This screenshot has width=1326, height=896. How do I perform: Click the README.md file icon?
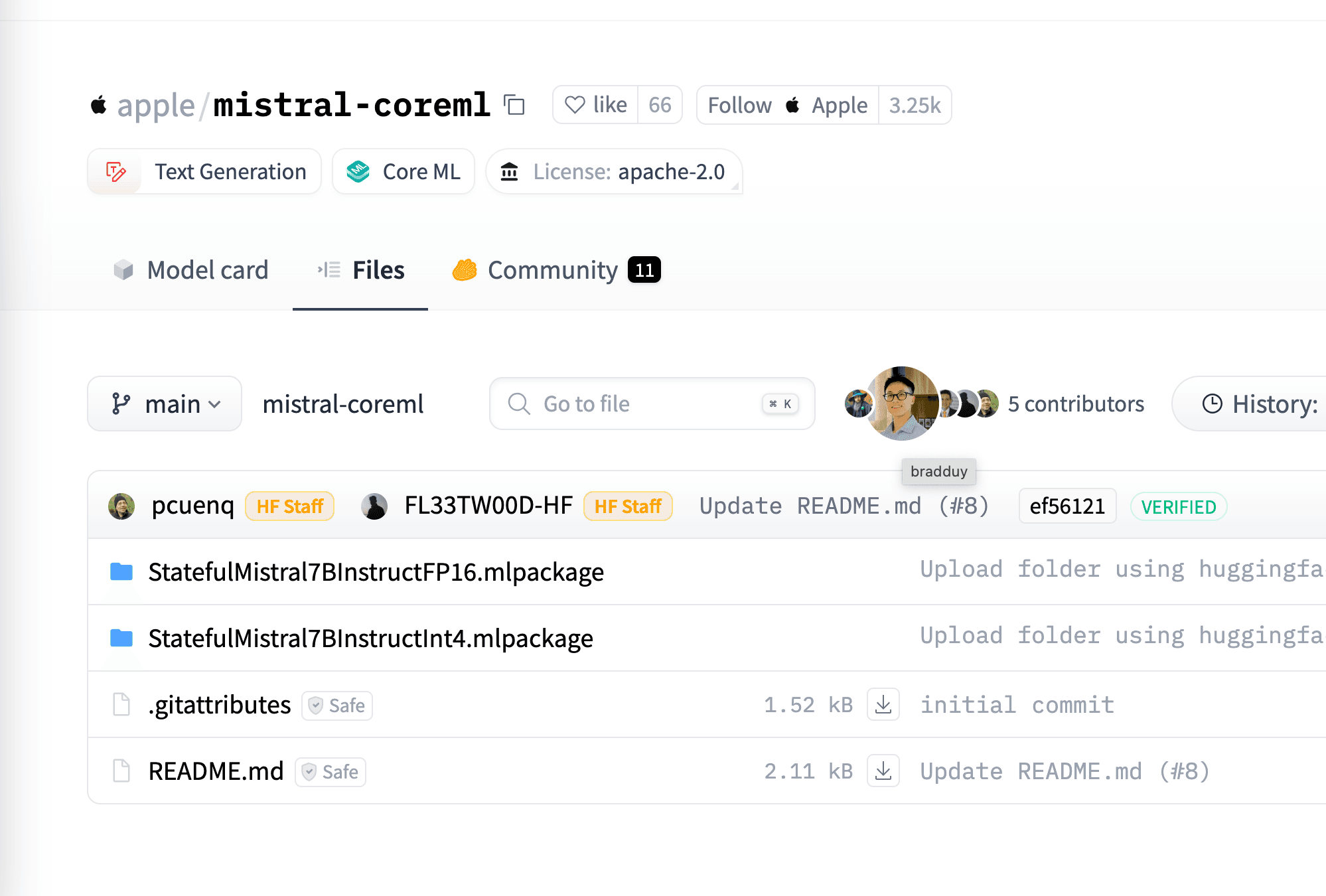coord(121,771)
